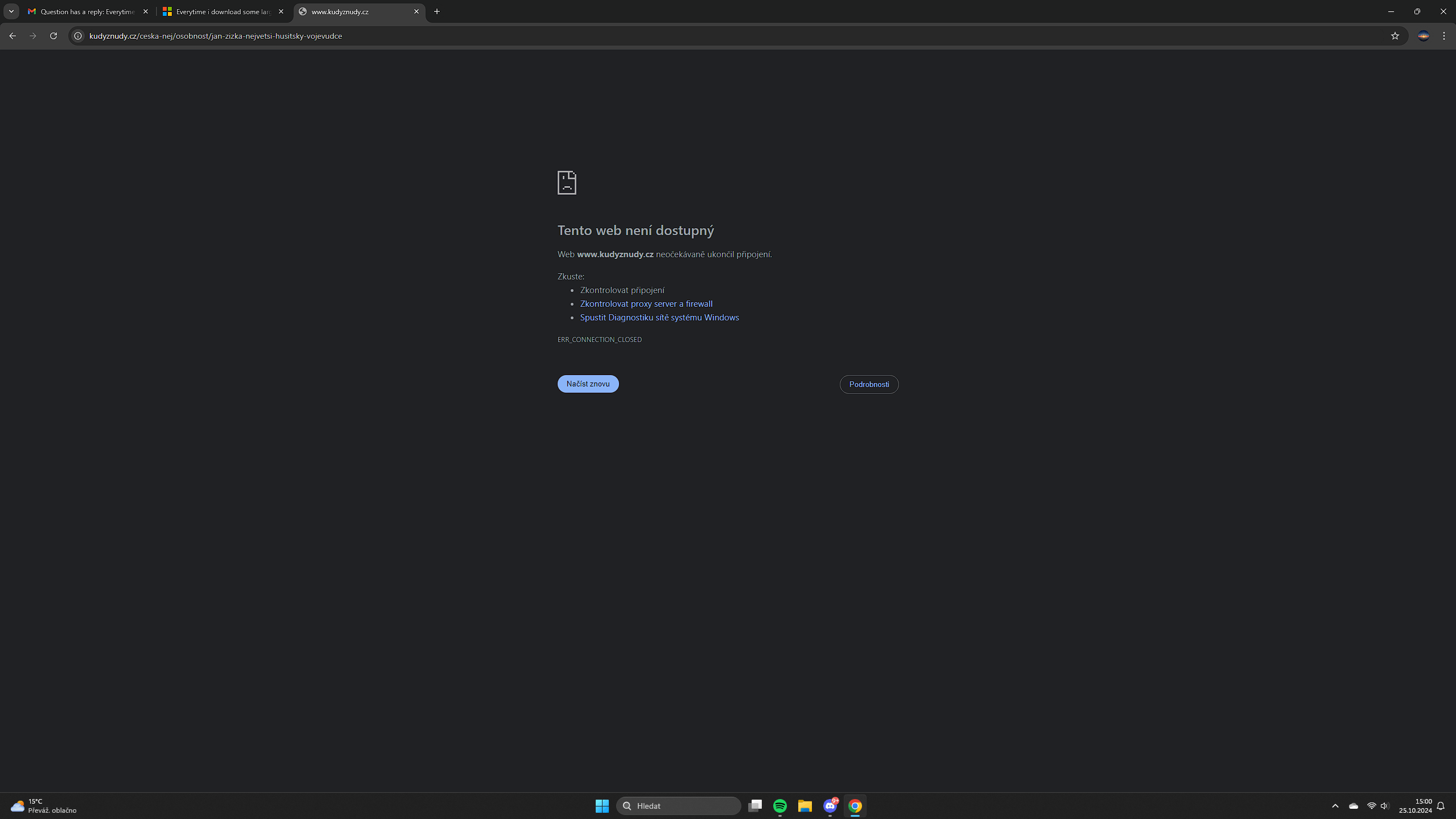Screen dimensions: 1456x819
Task: View the site information icon
Action: pyautogui.click(x=79, y=36)
